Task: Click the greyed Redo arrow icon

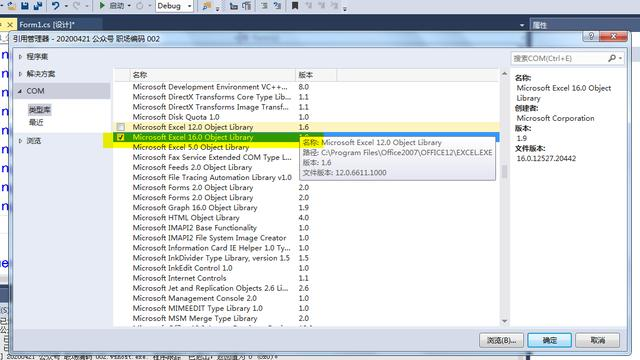Action: [x=77, y=6]
